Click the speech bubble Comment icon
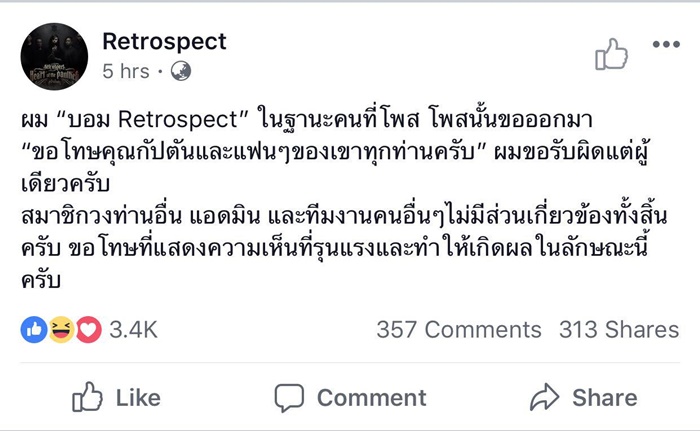This screenshot has height=431, width=700. pyautogui.click(x=289, y=397)
